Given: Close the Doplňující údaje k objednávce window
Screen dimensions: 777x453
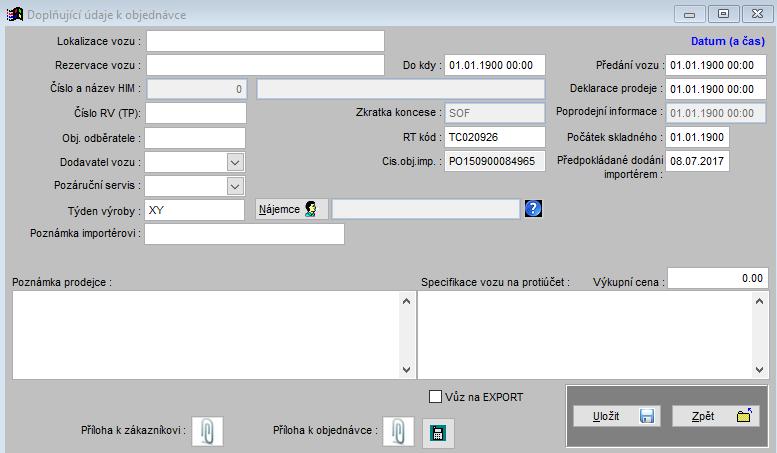Looking at the screenshot, I should point(757,14).
